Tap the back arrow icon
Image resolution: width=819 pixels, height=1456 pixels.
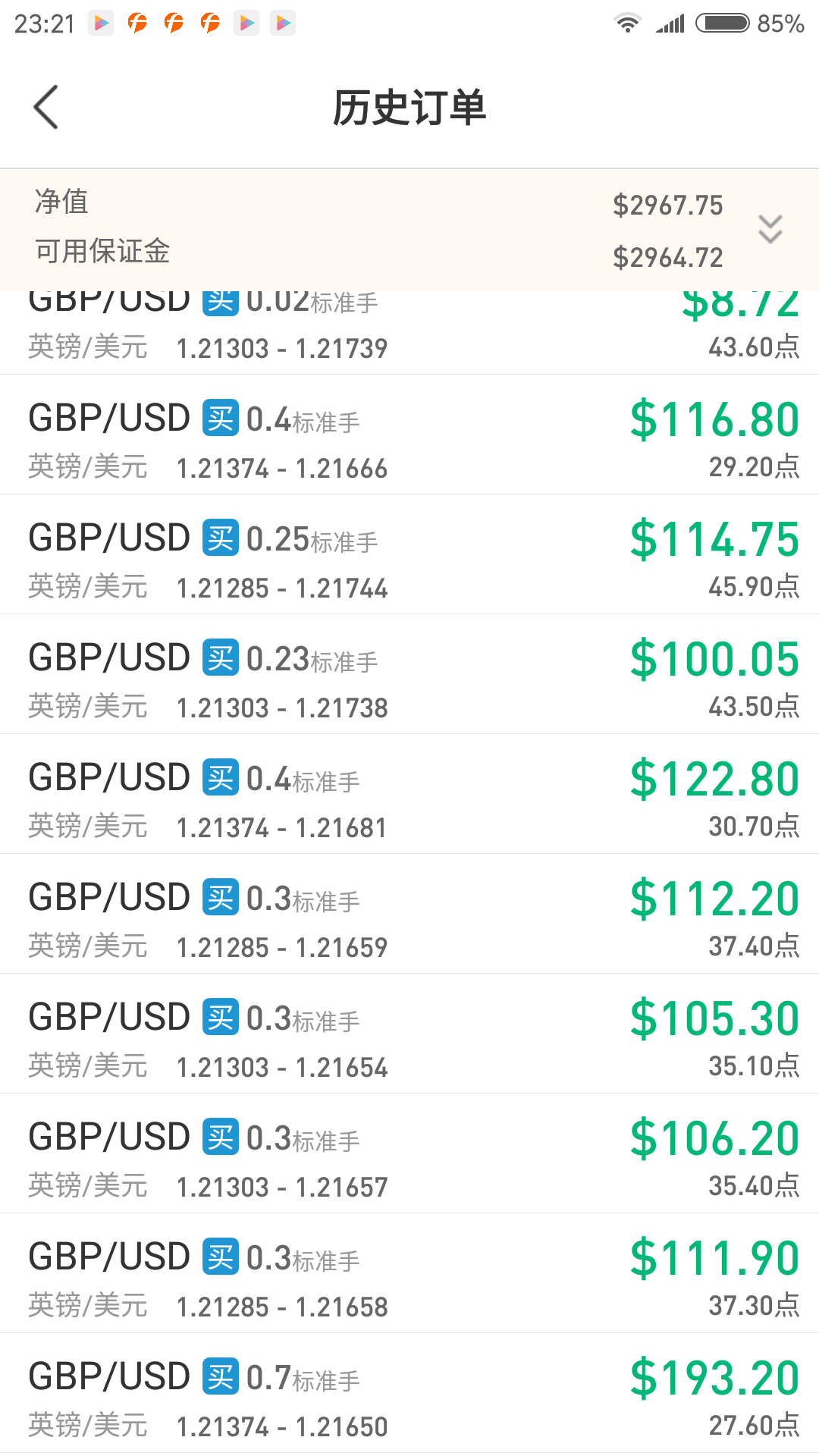pos(46,107)
